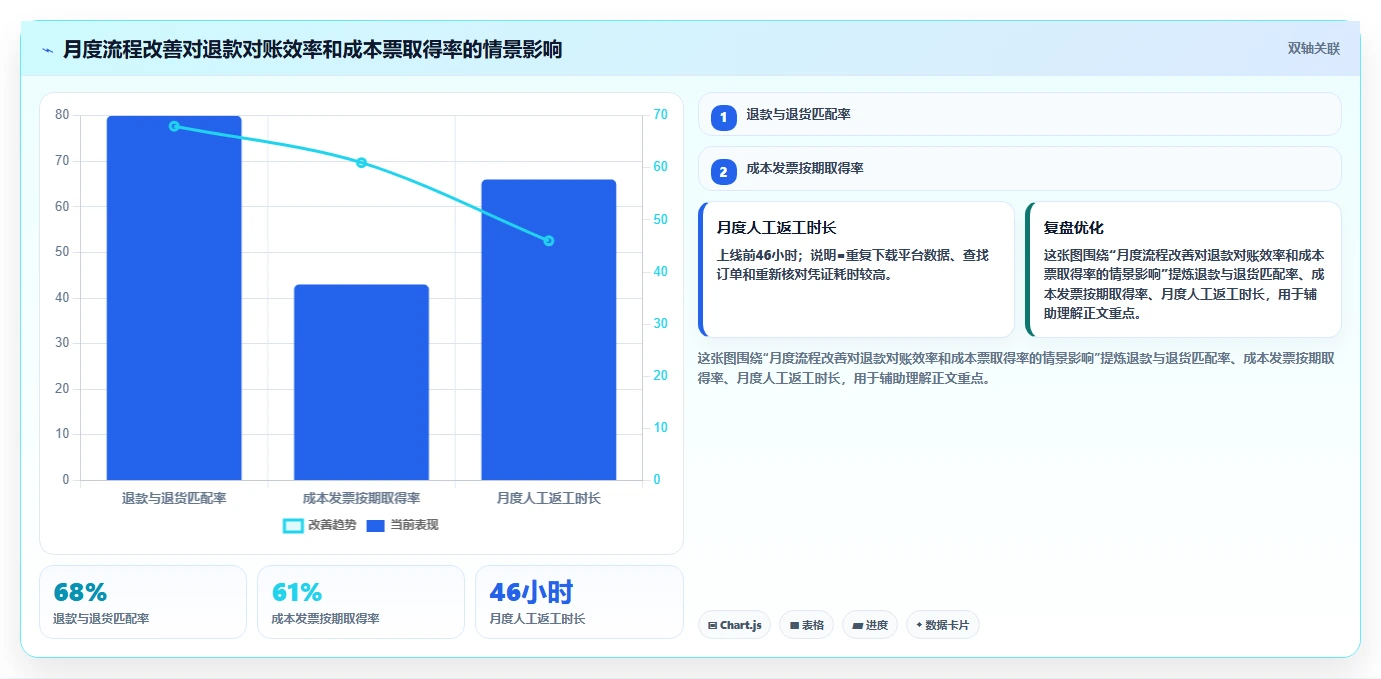This screenshot has height=679, width=1381.
Task: Click the 月度人工返工时长 bar in chart
Action: pos(548,330)
